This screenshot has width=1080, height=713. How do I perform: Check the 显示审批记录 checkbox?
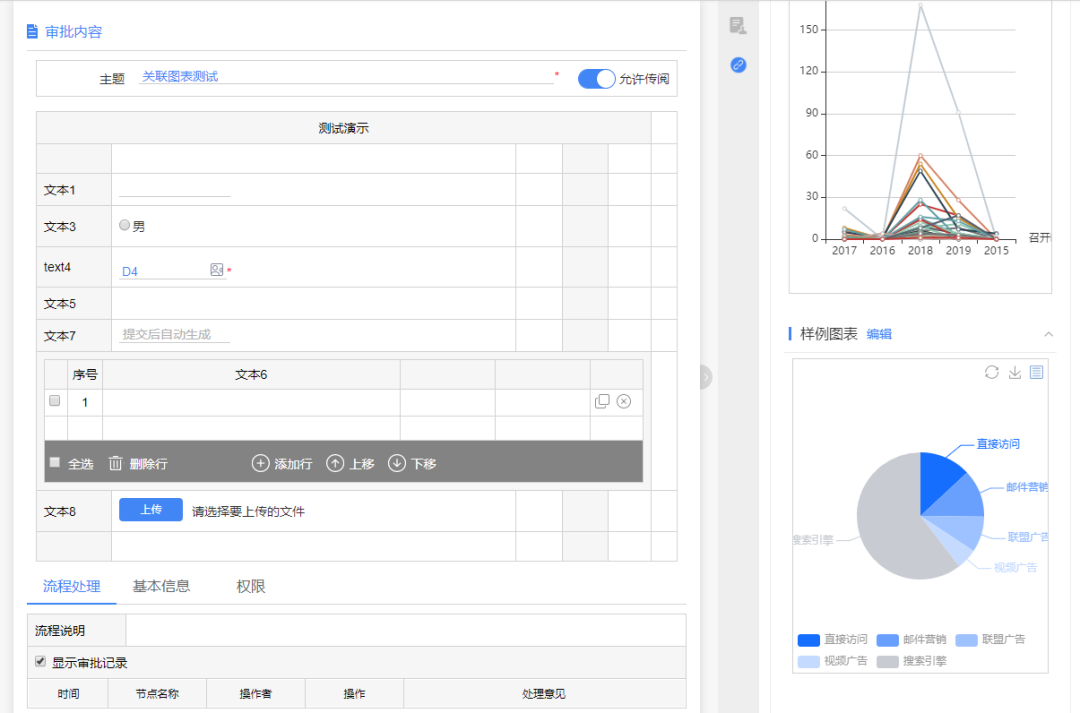[41, 662]
